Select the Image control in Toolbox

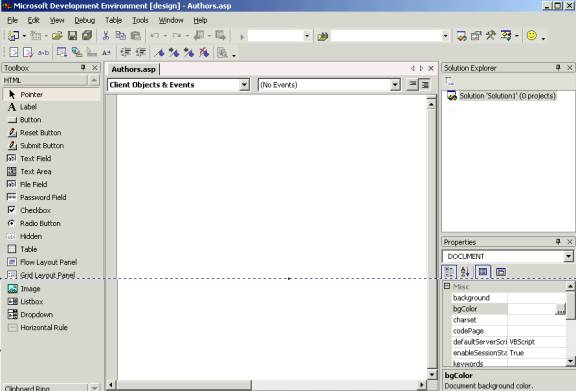click(51, 289)
